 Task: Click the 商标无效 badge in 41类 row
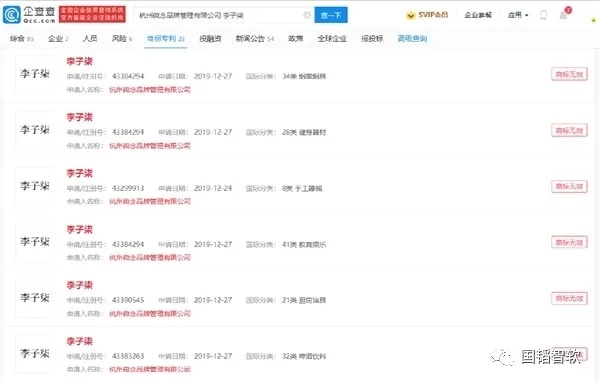pyautogui.click(x=569, y=242)
